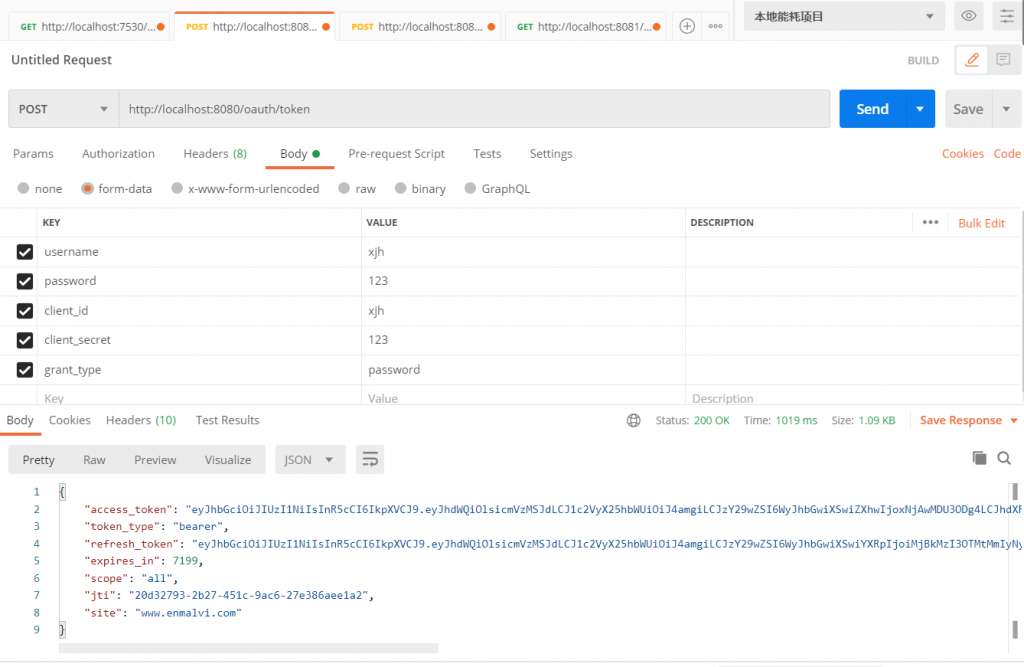
Task: Toggle the wrap lines icon in response
Action: pyautogui.click(x=370, y=460)
